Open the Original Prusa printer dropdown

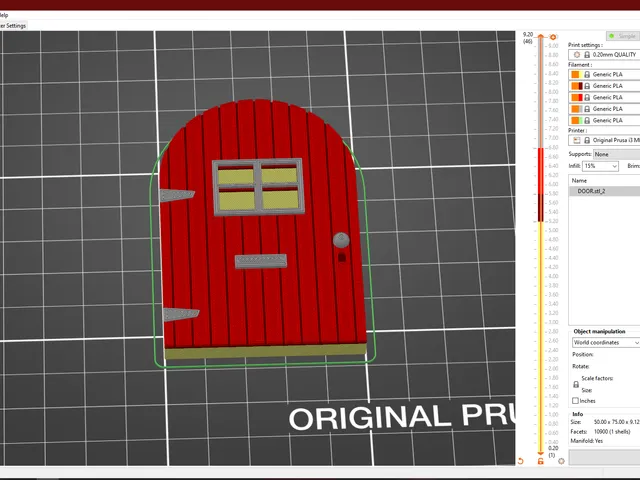point(604,140)
